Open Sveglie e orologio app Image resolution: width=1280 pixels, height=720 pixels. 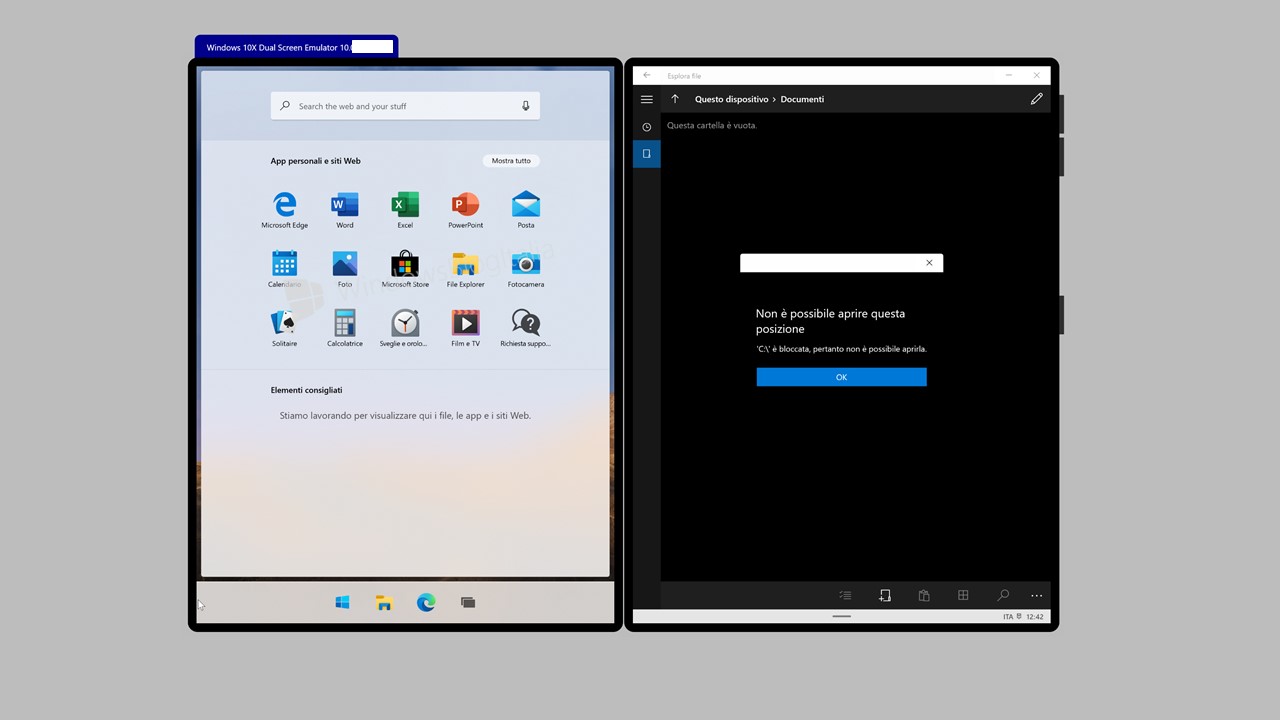click(405, 329)
